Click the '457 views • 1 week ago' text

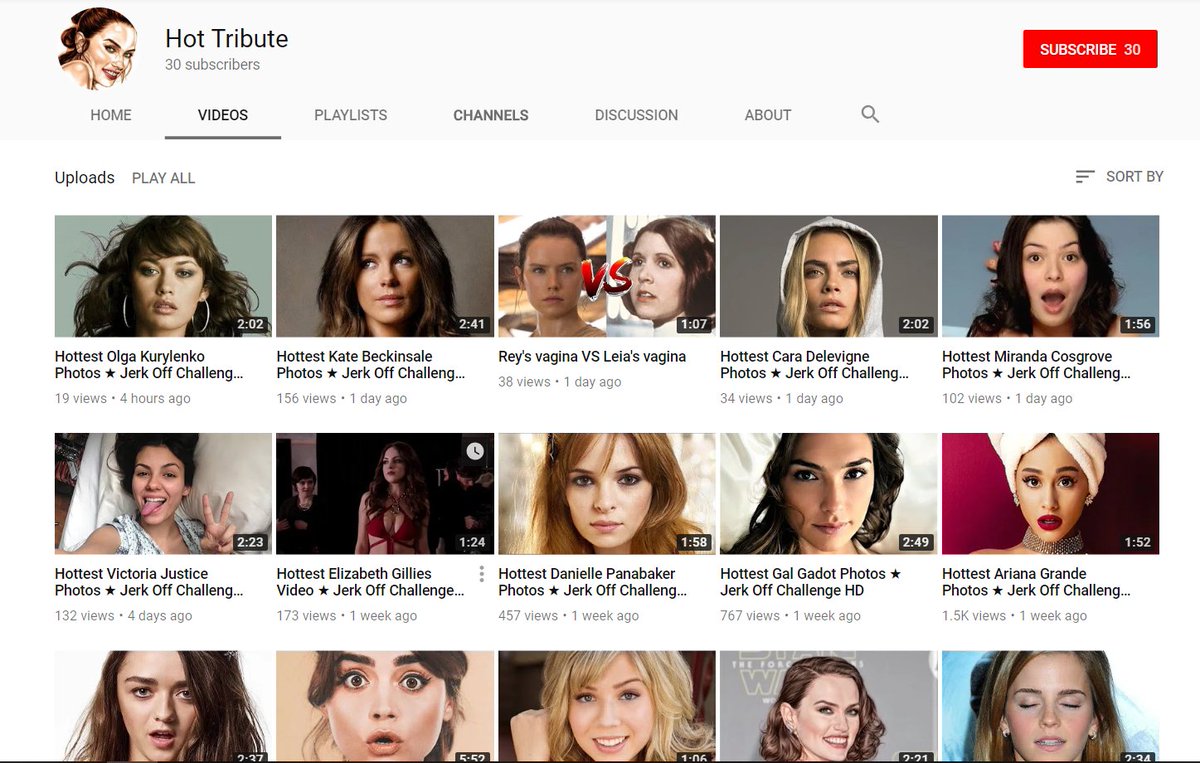pos(568,616)
